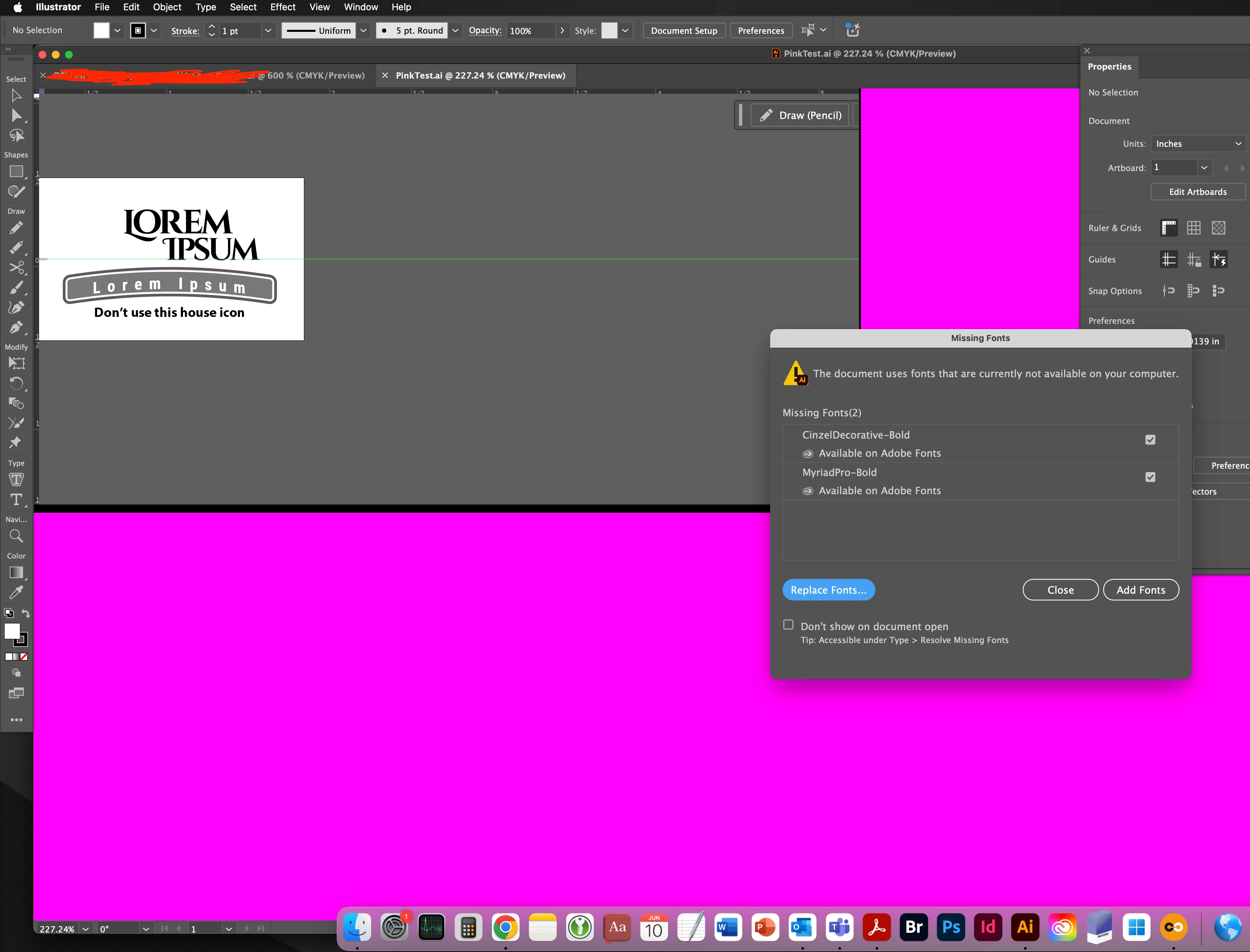Select the Direct Selection tool
1250x952 pixels.
pyautogui.click(x=17, y=116)
